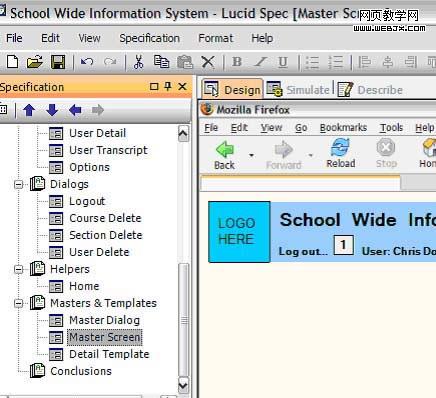Click the New document icon
The image size is (436, 398).
click(x=12, y=62)
